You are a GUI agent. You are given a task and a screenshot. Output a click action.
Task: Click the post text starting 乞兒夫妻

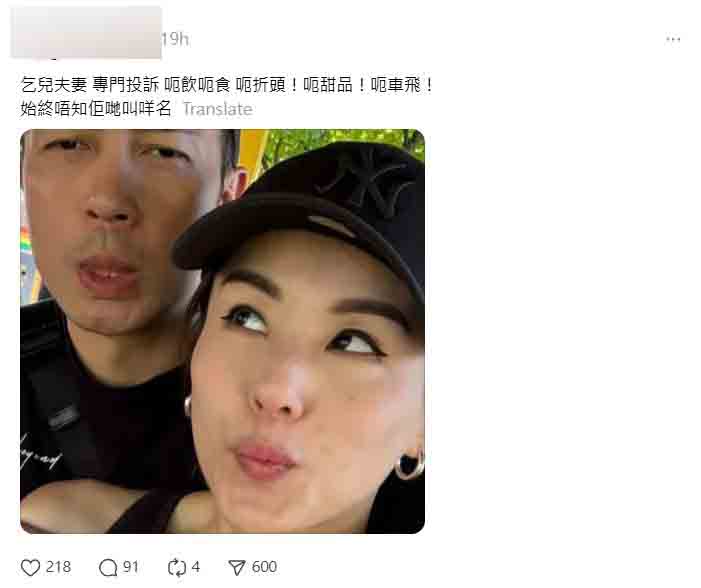tap(226, 85)
